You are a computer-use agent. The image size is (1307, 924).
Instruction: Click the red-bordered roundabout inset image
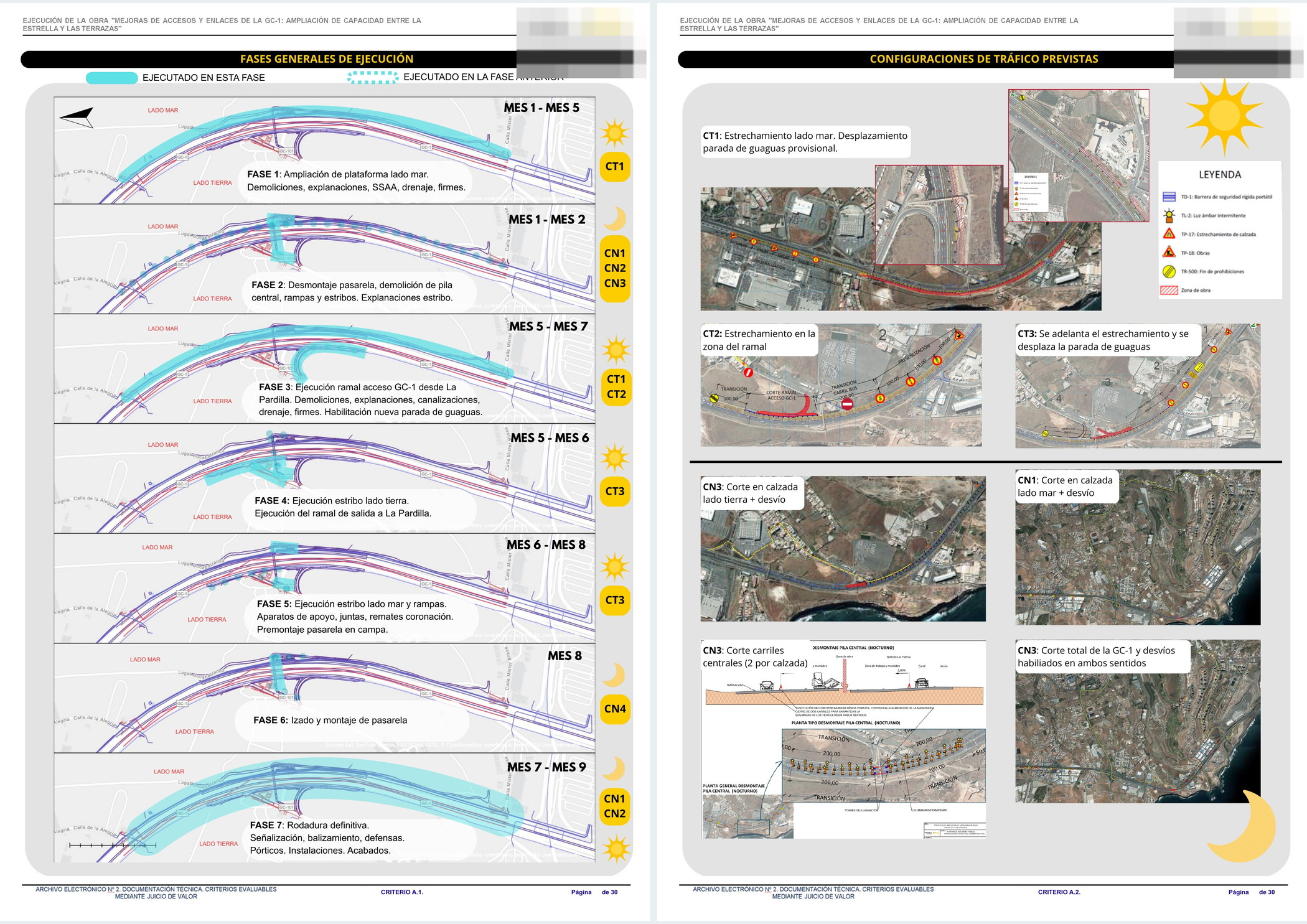click(939, 215)
